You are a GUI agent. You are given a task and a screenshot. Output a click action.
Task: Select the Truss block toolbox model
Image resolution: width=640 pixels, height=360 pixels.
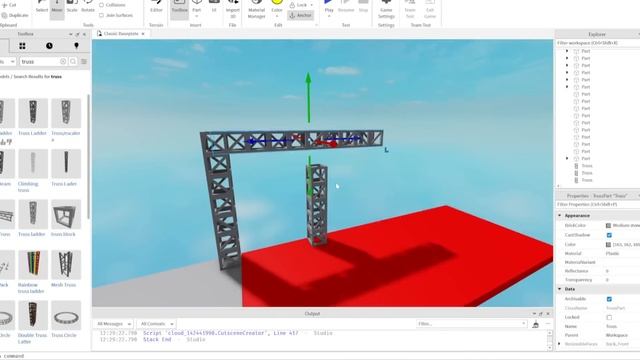point(66,218)
